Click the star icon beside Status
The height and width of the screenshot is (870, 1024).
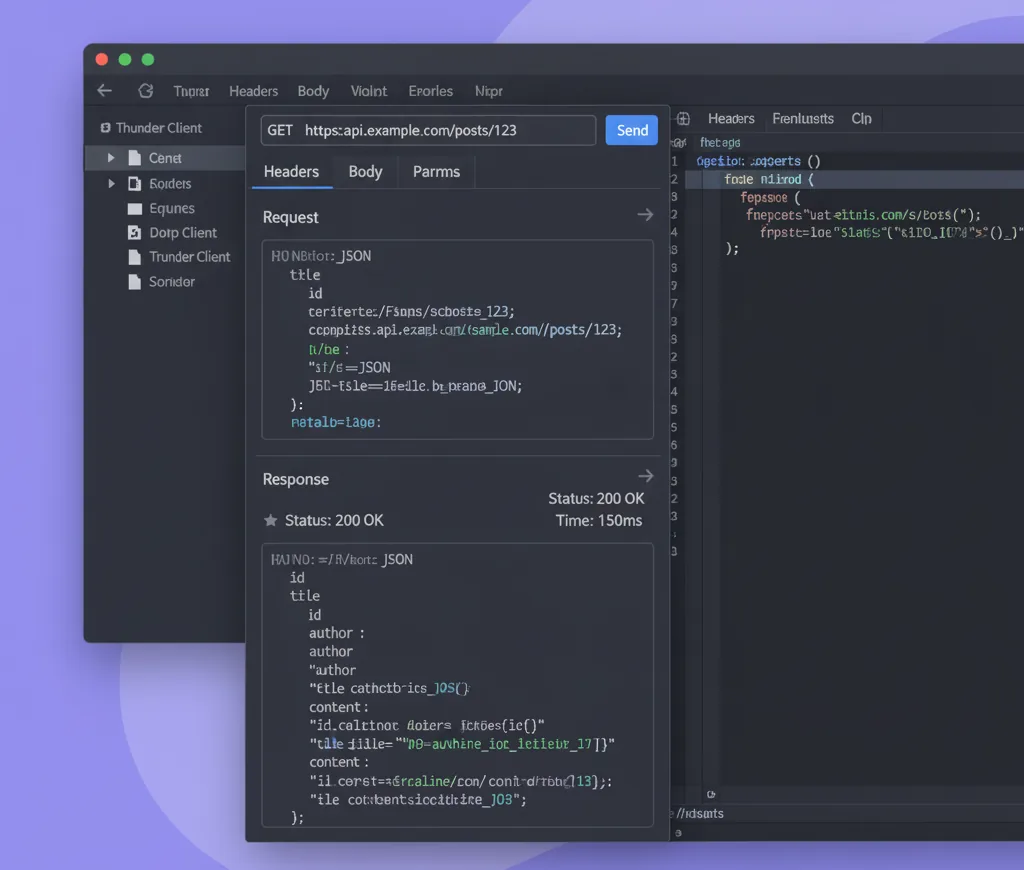[270, 521]
